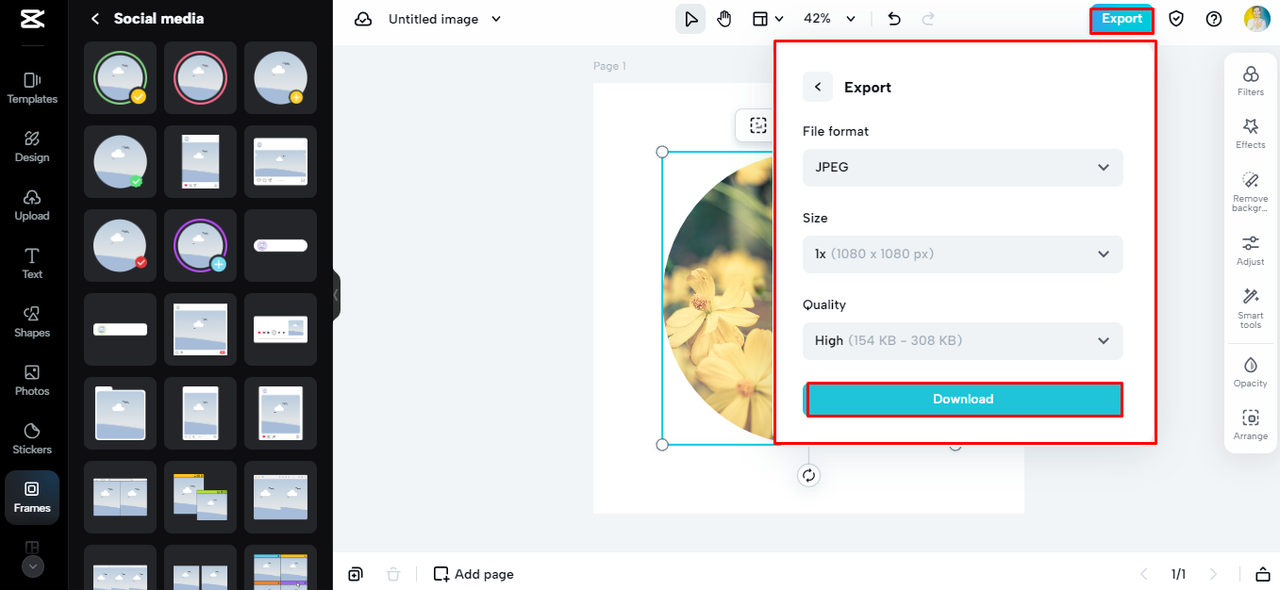Open Smart tools

click(1250, 308)
